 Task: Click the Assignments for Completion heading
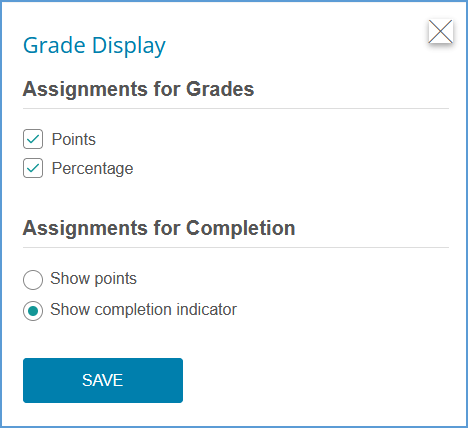tap(159, 228)
